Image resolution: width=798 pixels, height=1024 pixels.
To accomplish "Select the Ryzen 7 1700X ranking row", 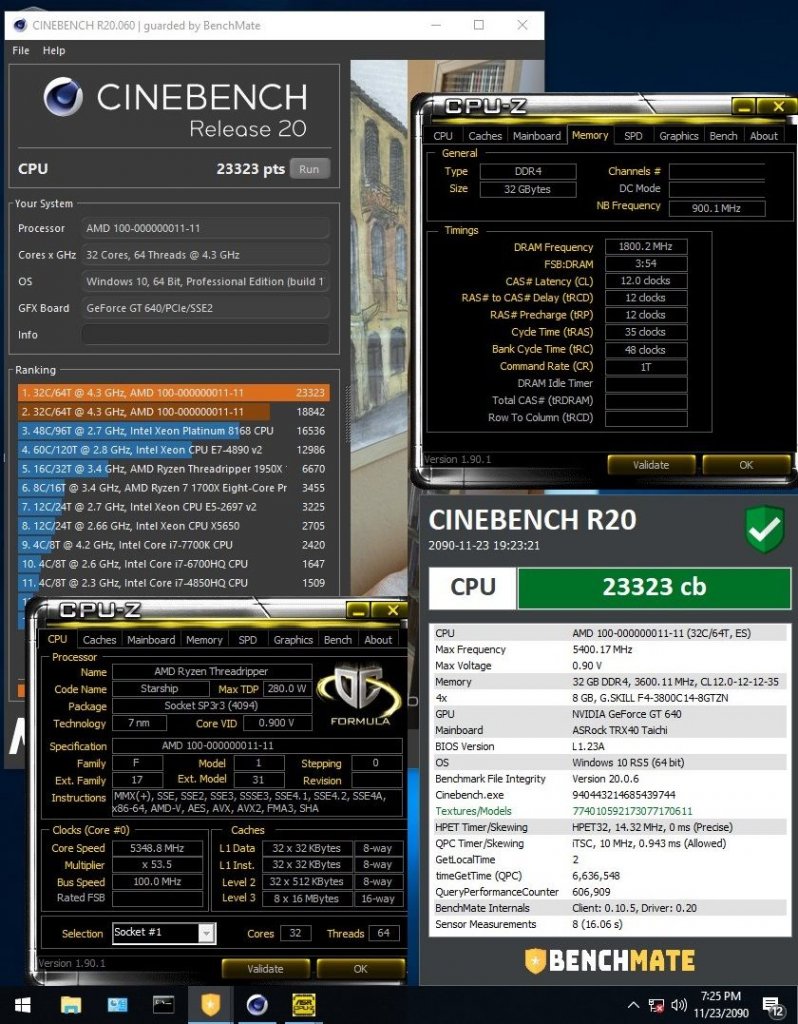I will coord(174,487).
